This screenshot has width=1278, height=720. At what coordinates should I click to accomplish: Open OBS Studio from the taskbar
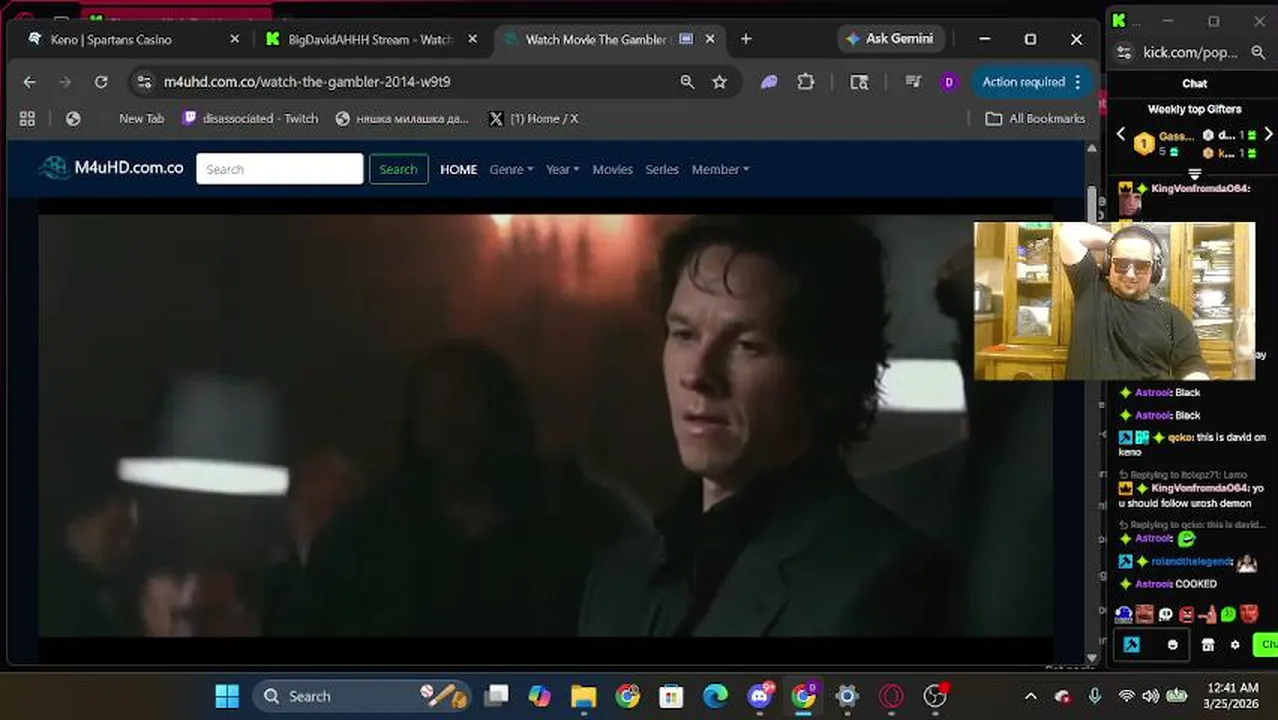coord(935,696)
